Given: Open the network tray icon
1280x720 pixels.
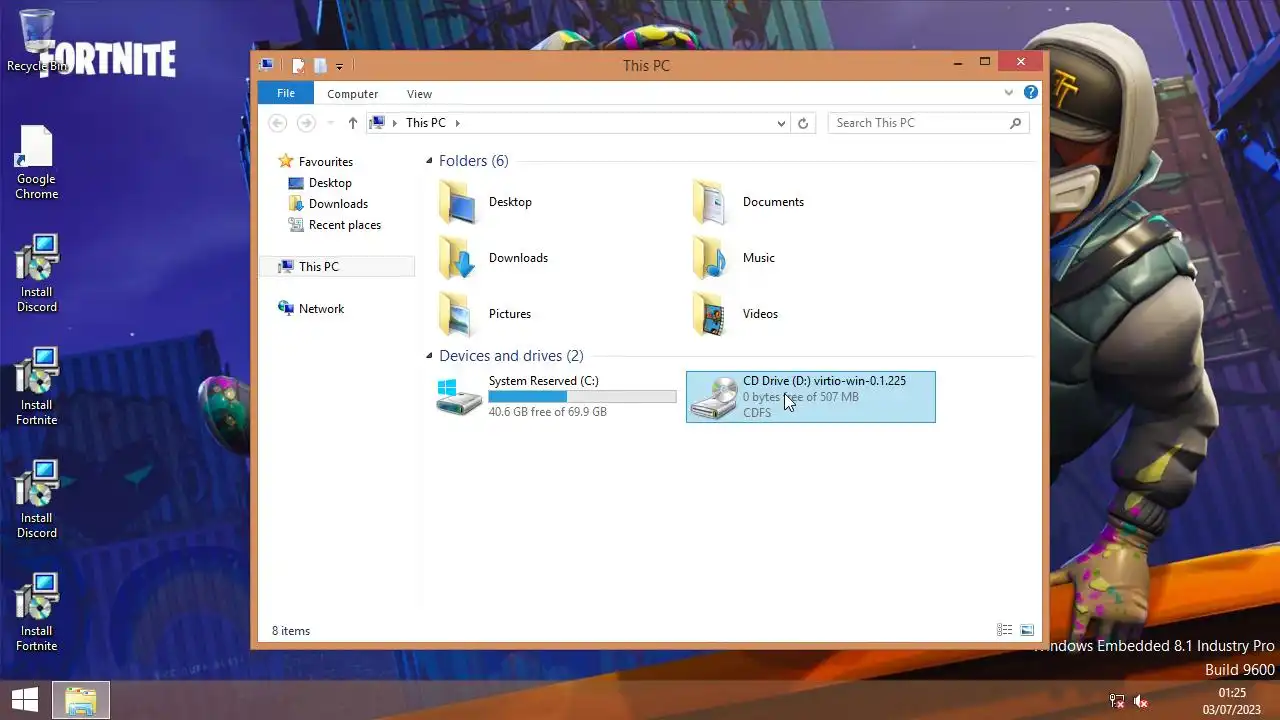Looking at the screenshot, I should pyautogui.click(x=1117, y=702).
